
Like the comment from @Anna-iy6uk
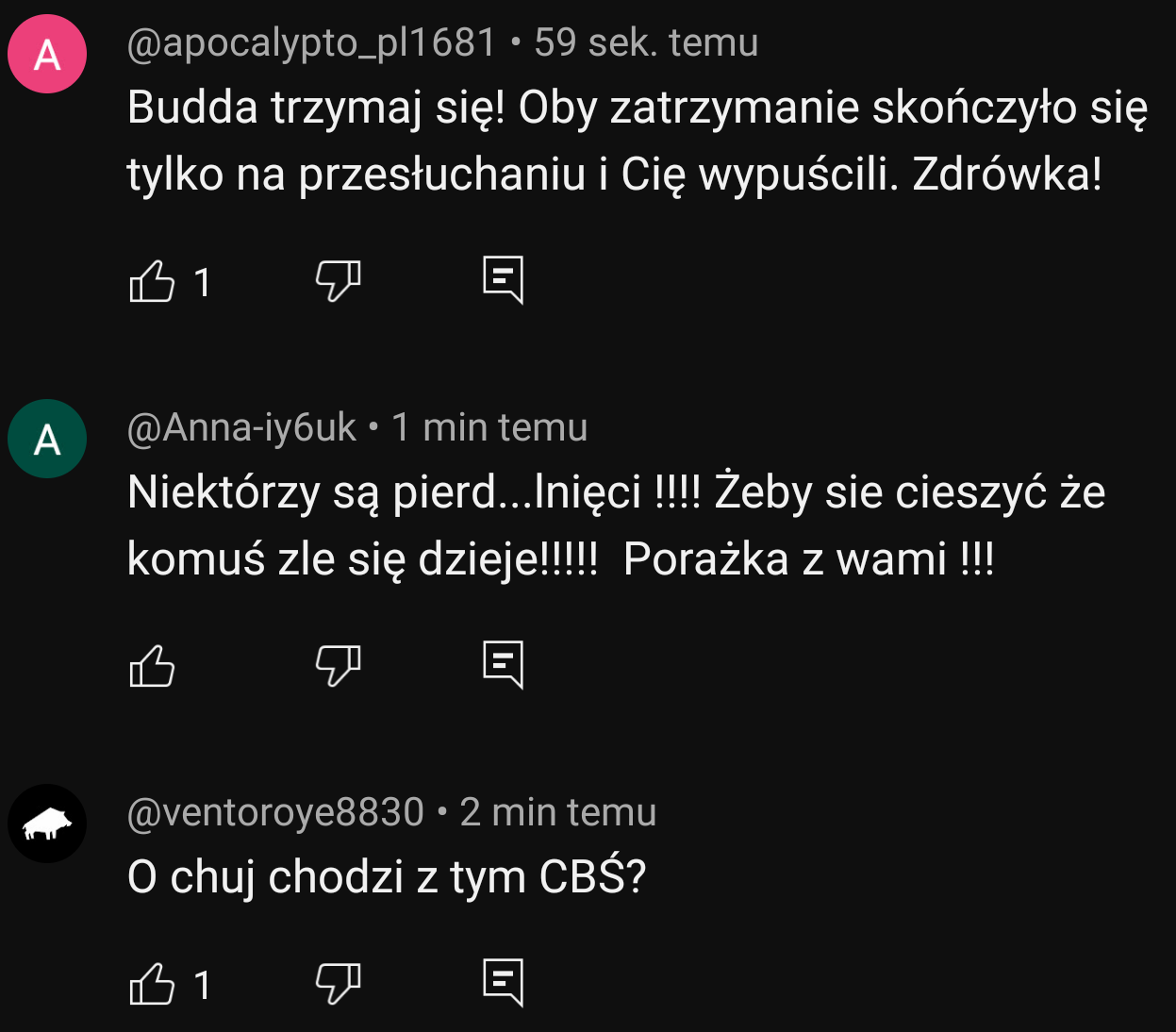coord(152,666)
